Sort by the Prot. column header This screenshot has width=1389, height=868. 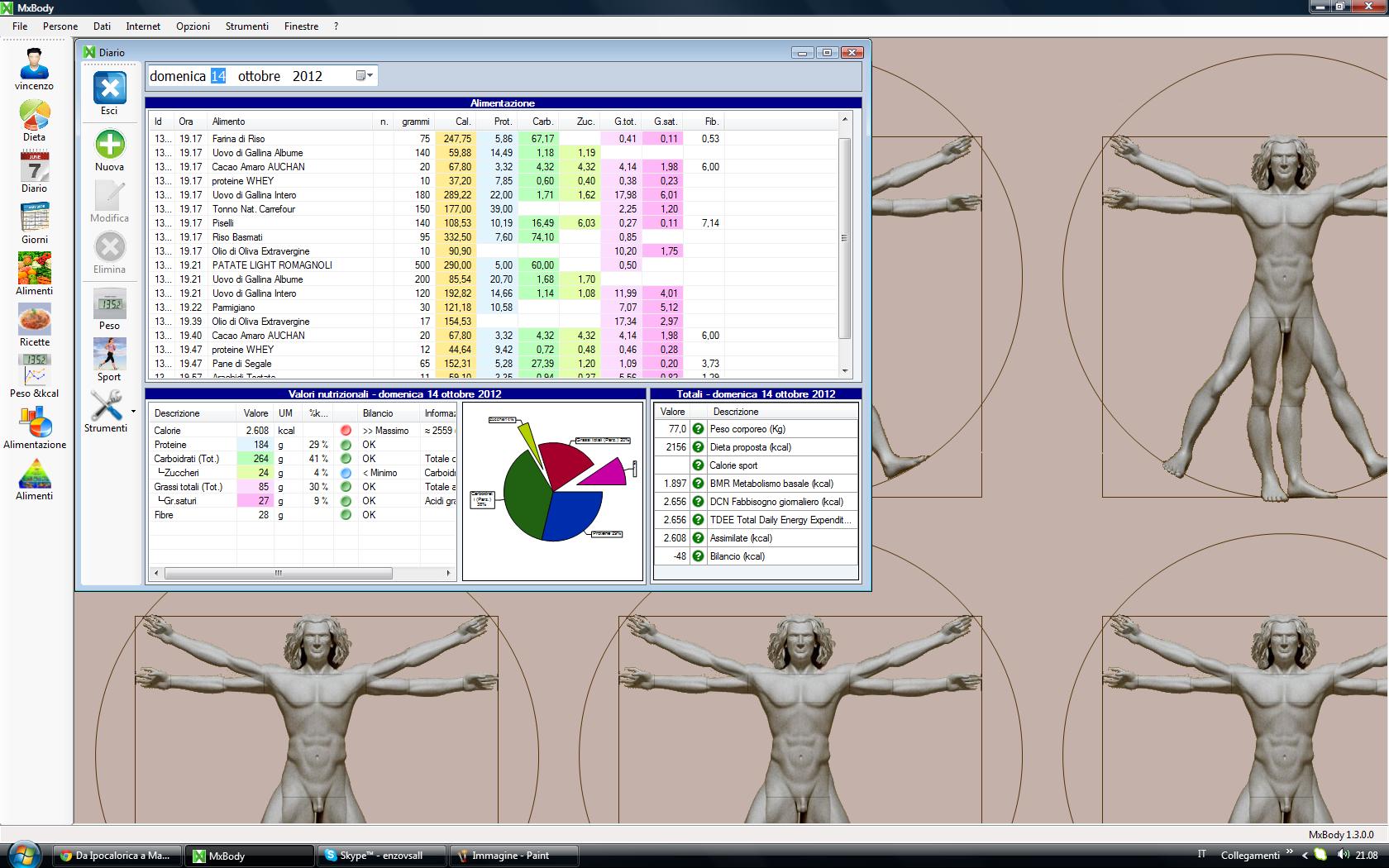coord(496,122)
